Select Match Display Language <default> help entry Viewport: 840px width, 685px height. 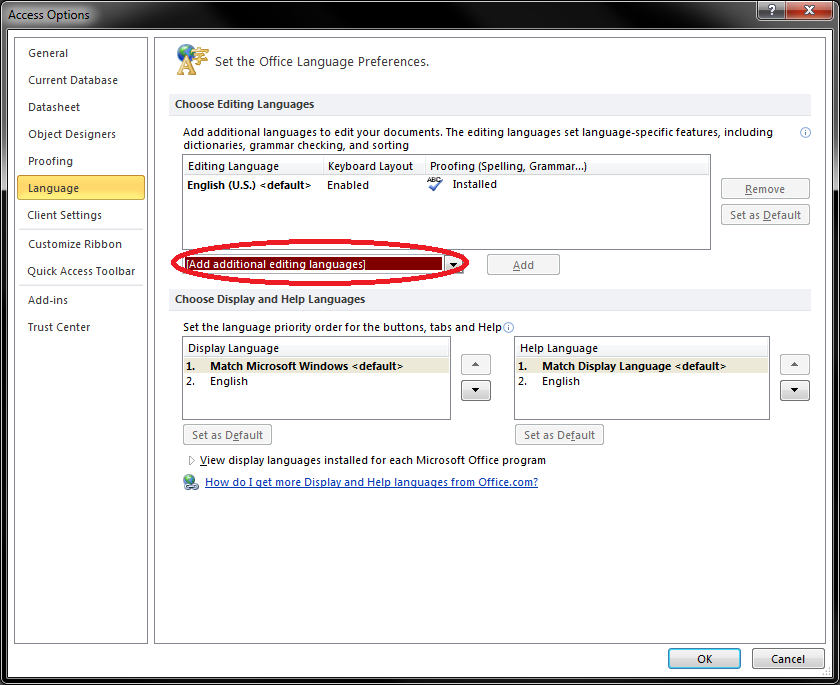[x=642, y=366]
